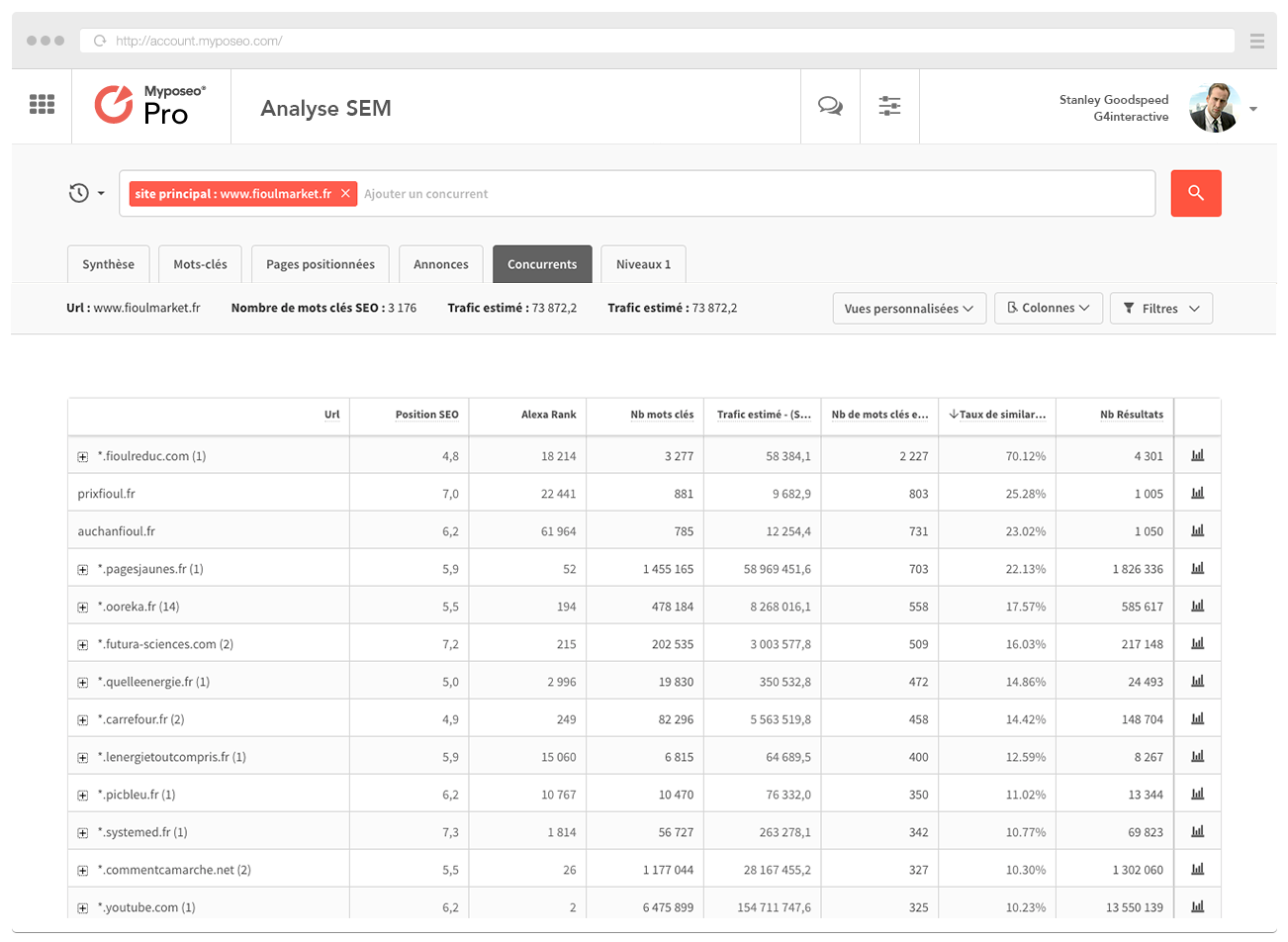The width and height of the screenshot is (1288, 942).
Task: Expand the *.carrefour.fr row
Action: [83, 720]
